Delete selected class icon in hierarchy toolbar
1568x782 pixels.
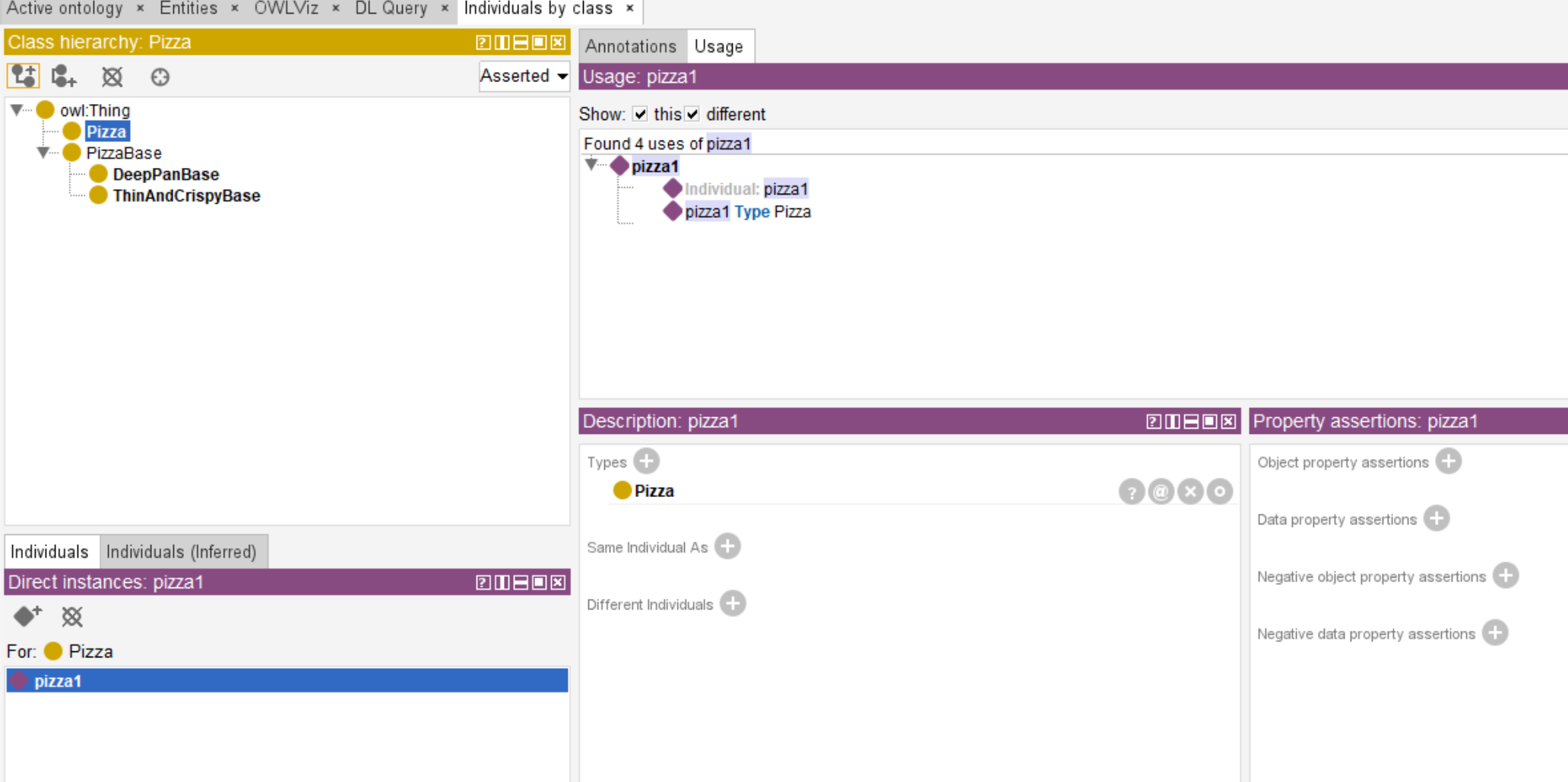click(112, 77)
